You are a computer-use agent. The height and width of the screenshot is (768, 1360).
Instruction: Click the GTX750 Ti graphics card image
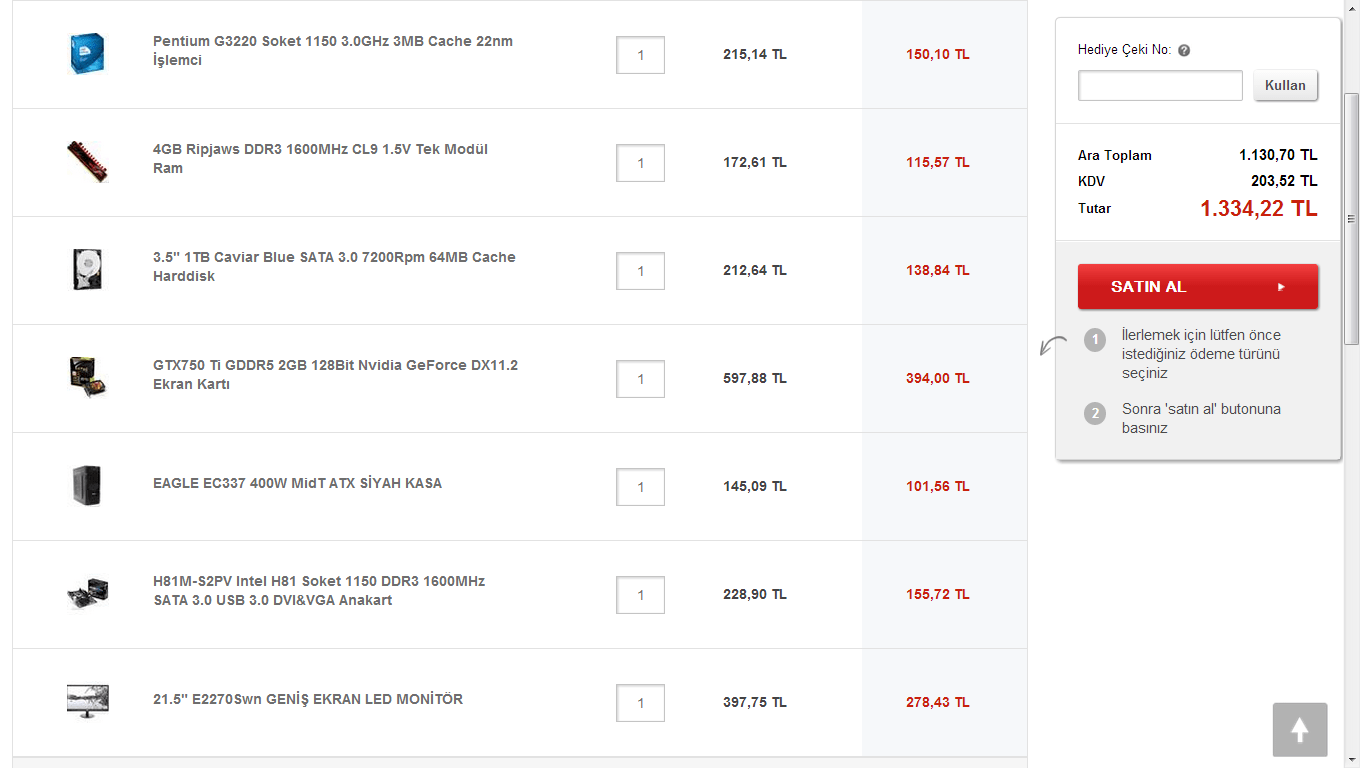pyautogui.click(x=87, y=377)
